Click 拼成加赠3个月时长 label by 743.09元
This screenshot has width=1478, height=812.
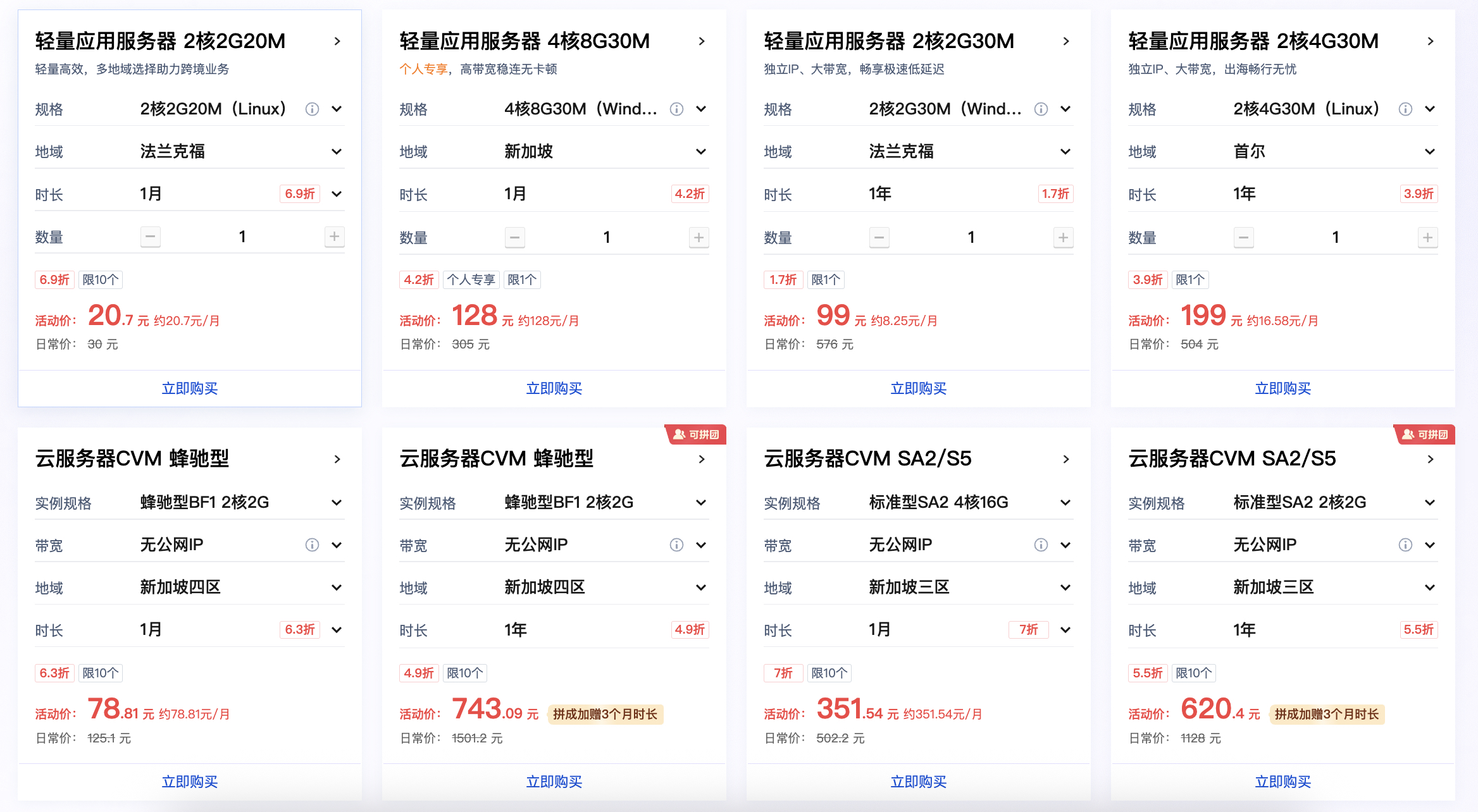point(605,714)
